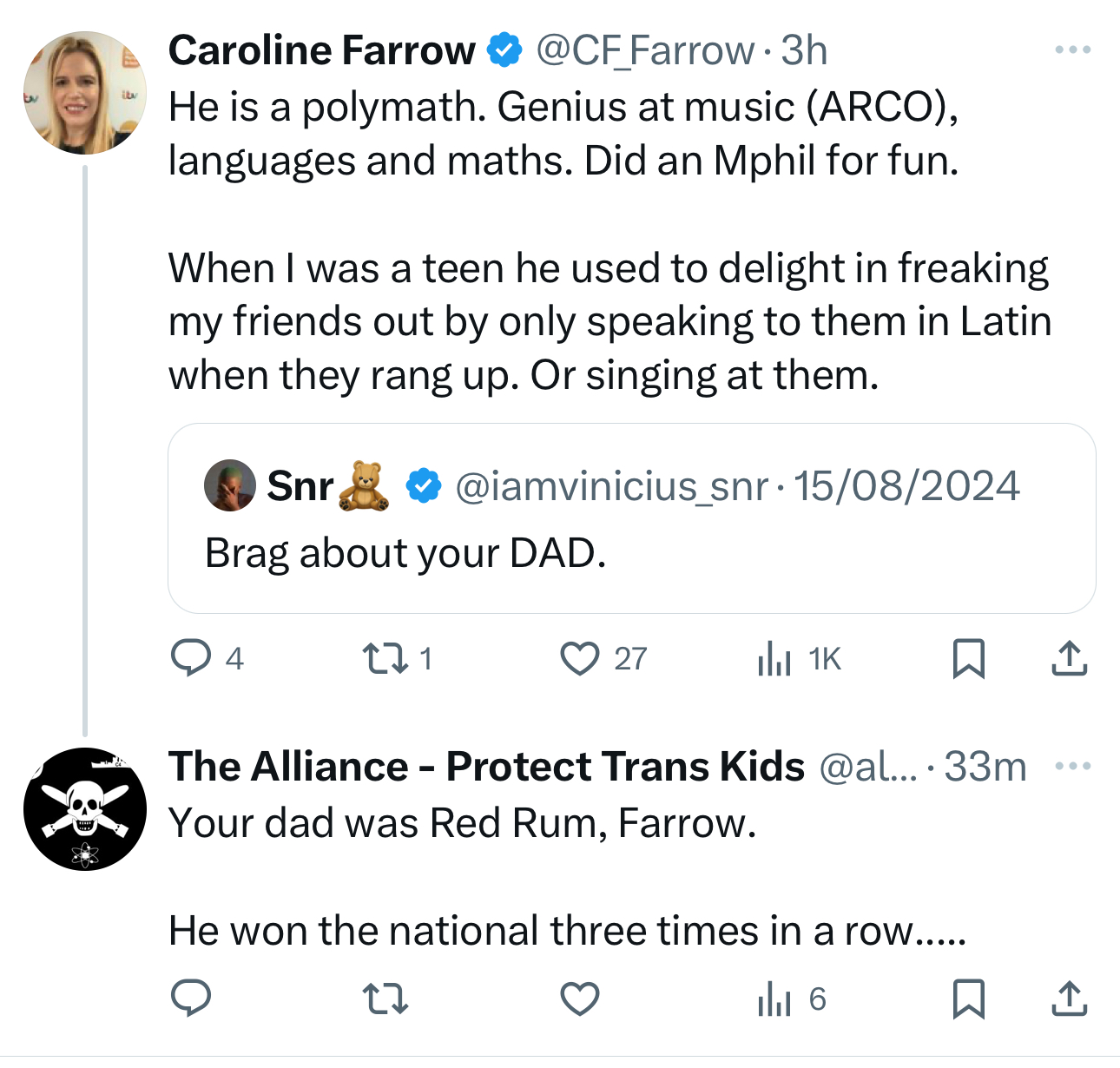Bookmark The Alliance's reply
Viewport: 1120px width, 1068px height.
968,999
